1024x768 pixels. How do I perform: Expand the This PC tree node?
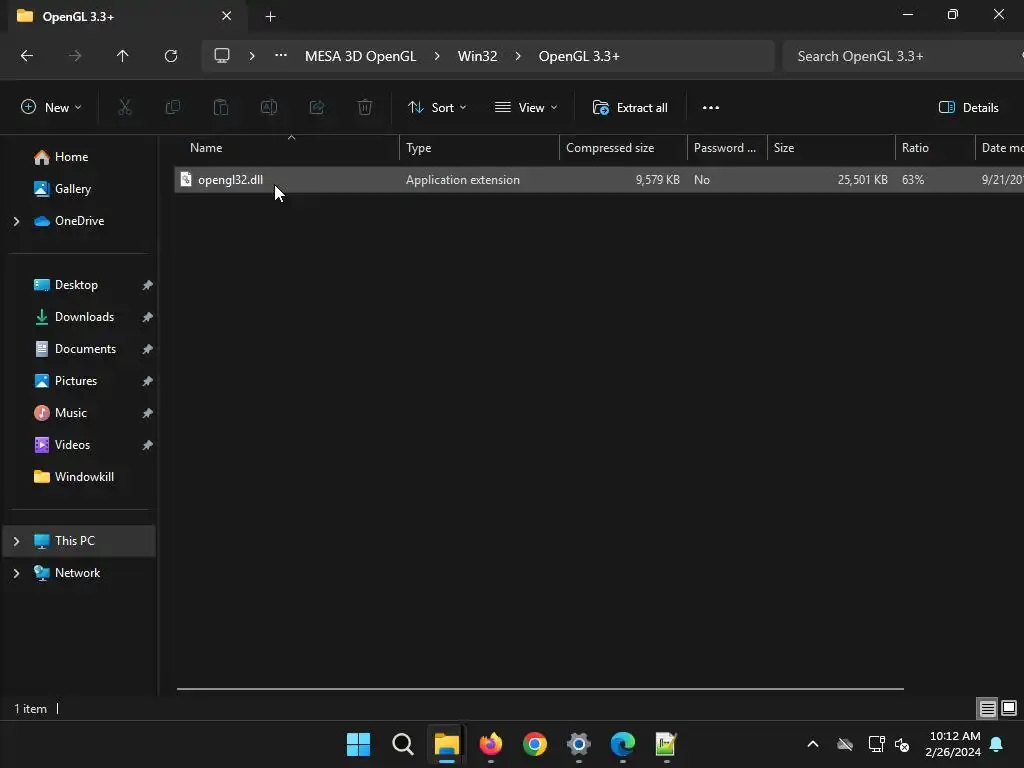click(16, 541)
